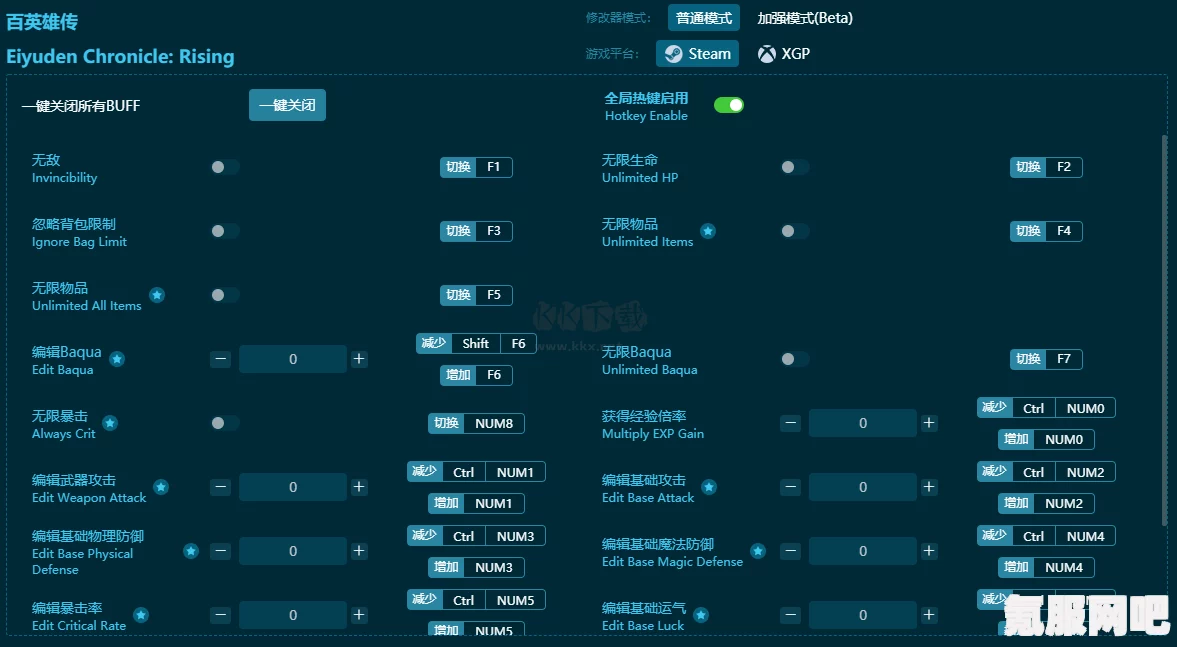Click the F5 hotkey for Unlimited All Items

476,295
